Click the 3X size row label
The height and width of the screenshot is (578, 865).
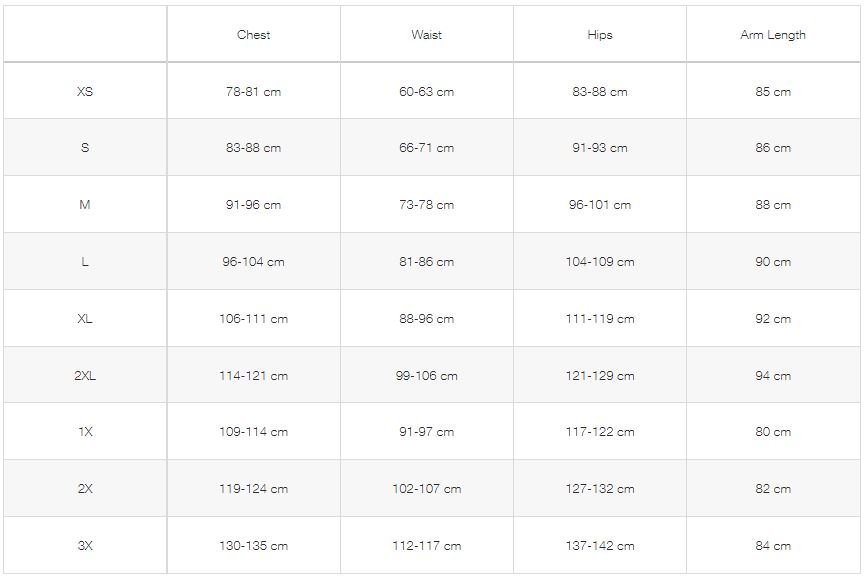(x=85, y=545)
